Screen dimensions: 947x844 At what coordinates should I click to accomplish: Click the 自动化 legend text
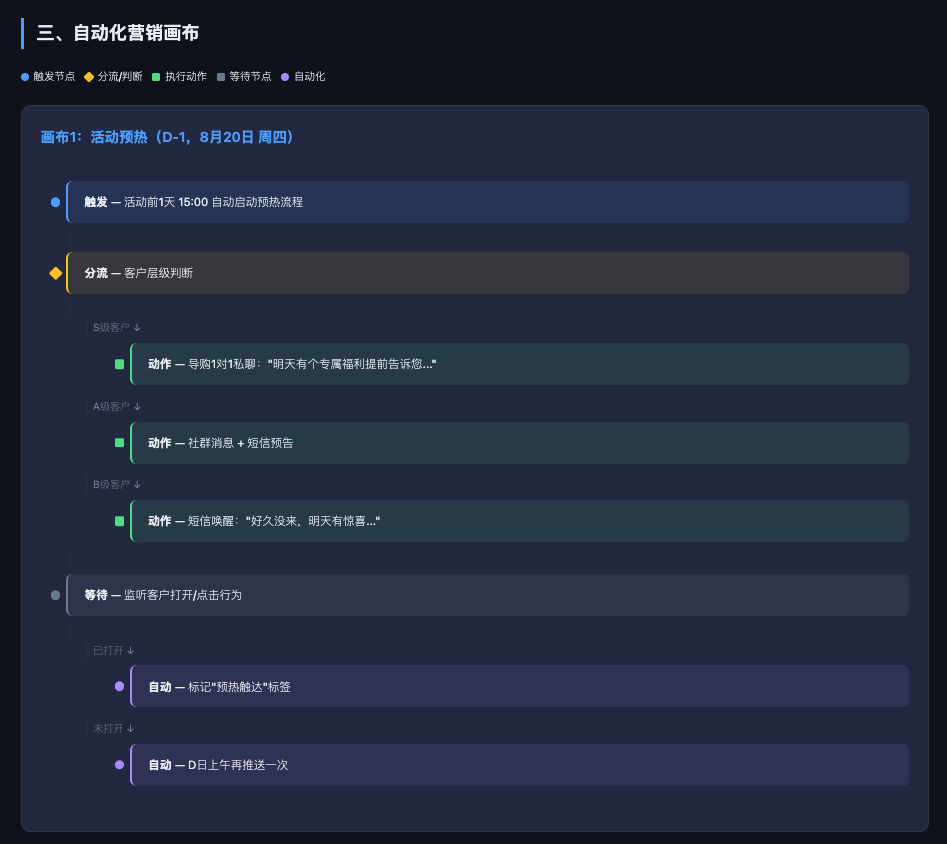pyautogui.click(x=309, y=77)
